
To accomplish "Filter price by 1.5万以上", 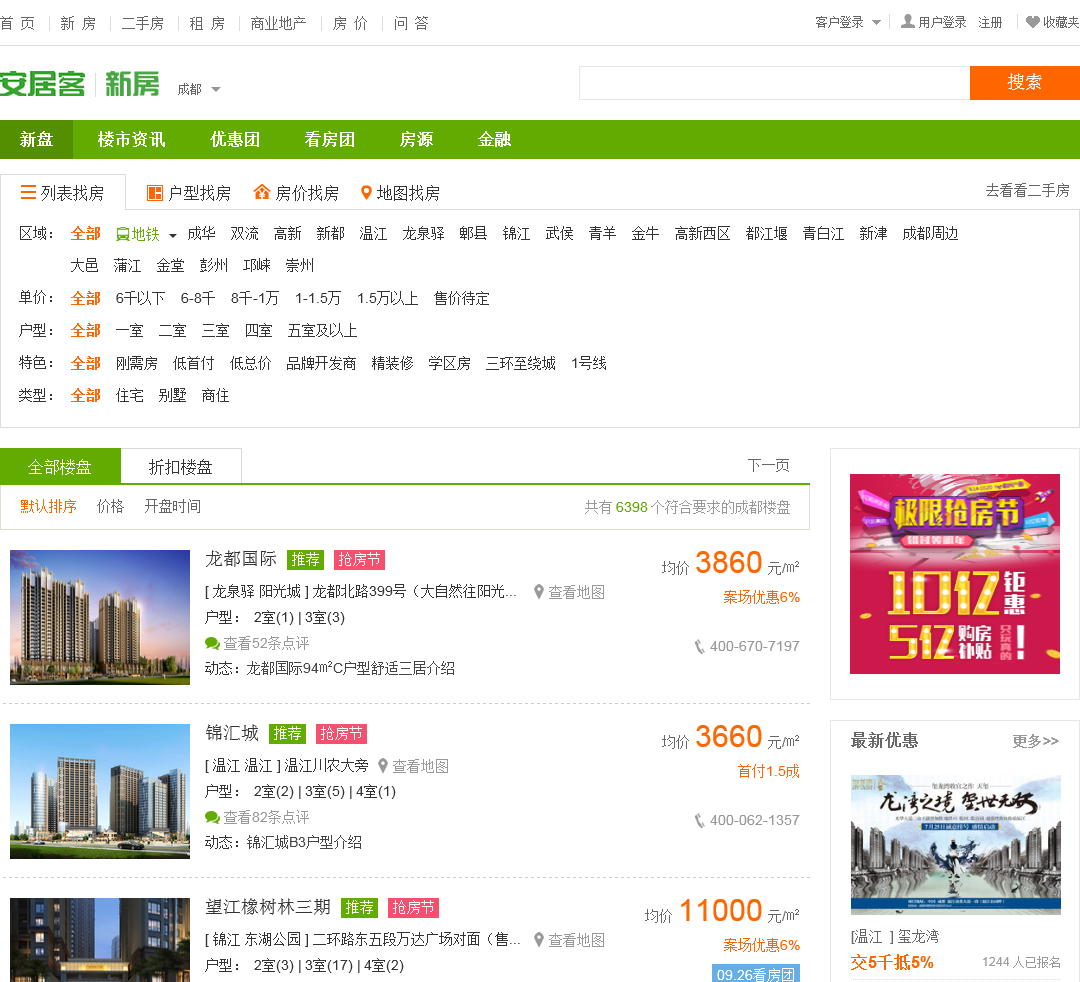I will click(x=388, y=298).
